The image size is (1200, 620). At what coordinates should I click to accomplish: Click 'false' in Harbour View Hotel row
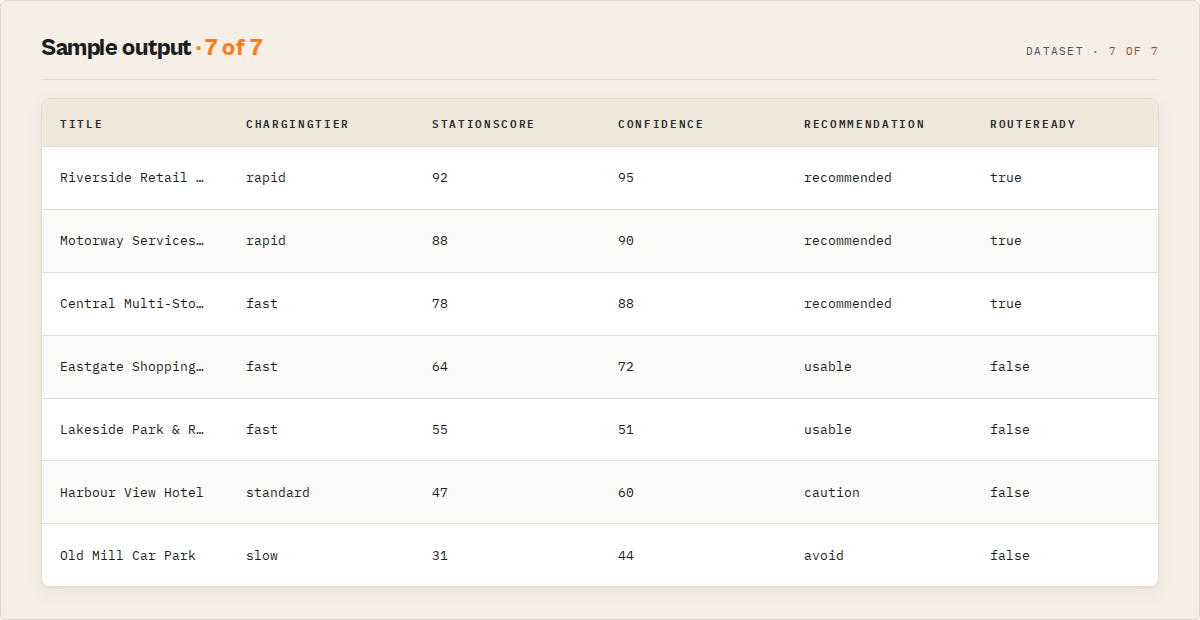coord(1010,493)
